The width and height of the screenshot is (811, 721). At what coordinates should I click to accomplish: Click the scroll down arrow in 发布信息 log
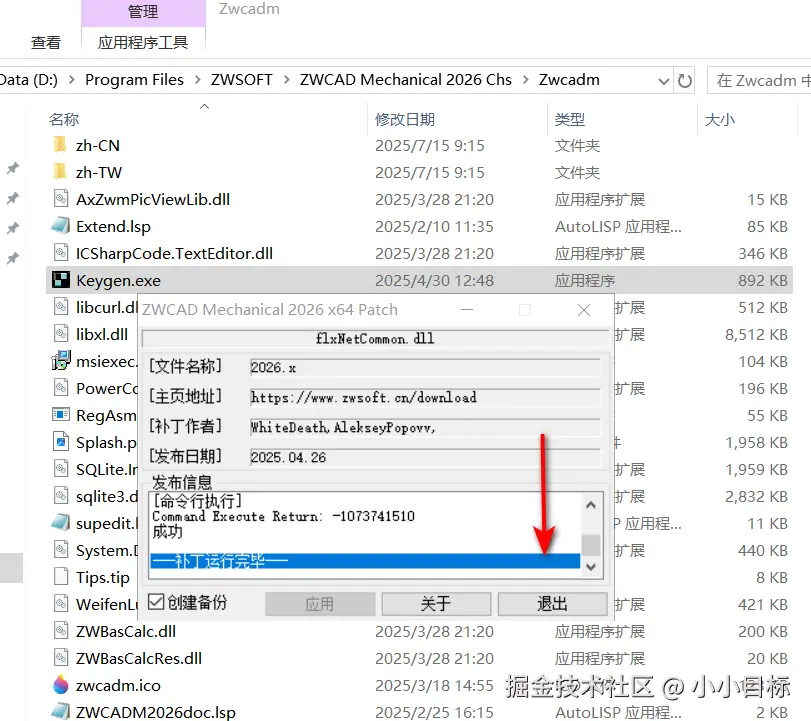click(591, 567)
